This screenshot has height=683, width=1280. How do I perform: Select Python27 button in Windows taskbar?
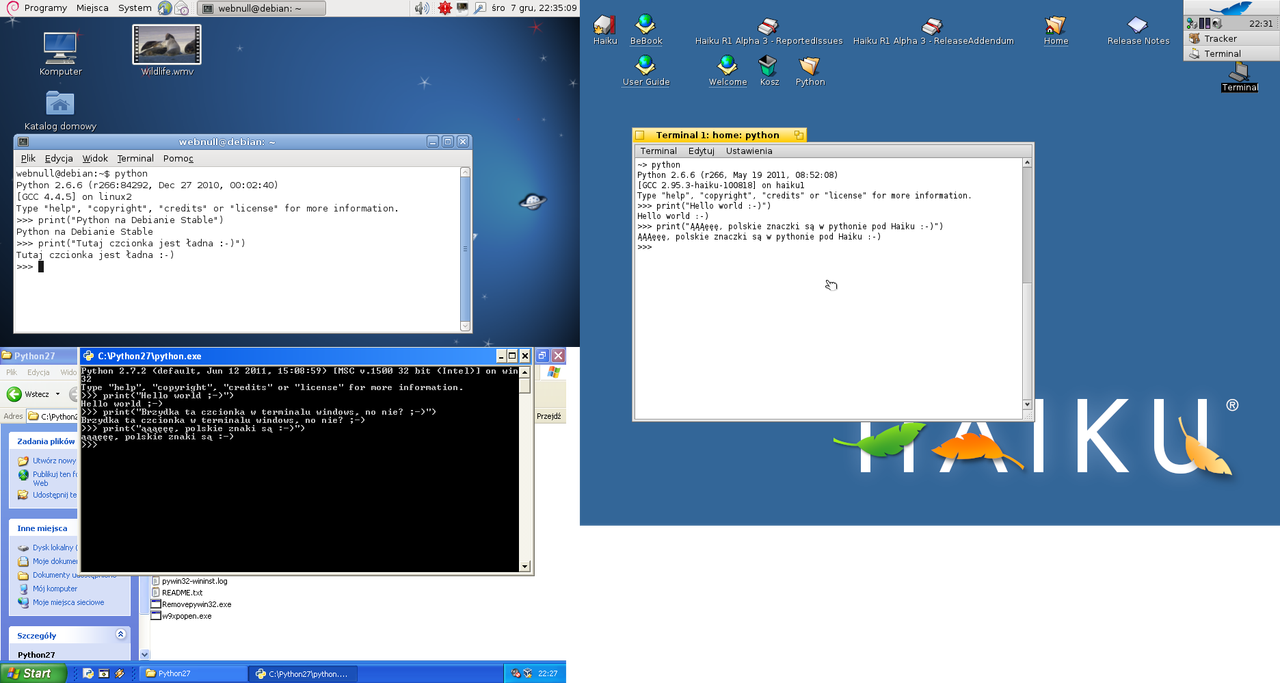click(x=191, y=674)
